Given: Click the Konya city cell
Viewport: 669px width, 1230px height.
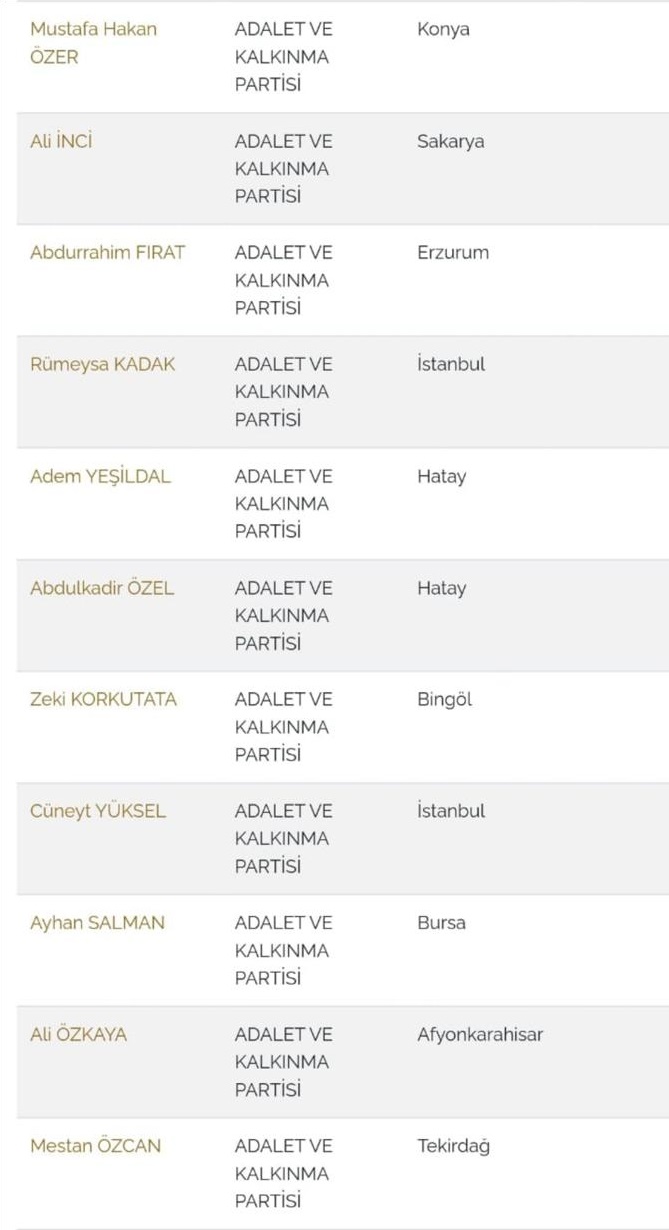Looking at the screenshot, I should 443,29.
